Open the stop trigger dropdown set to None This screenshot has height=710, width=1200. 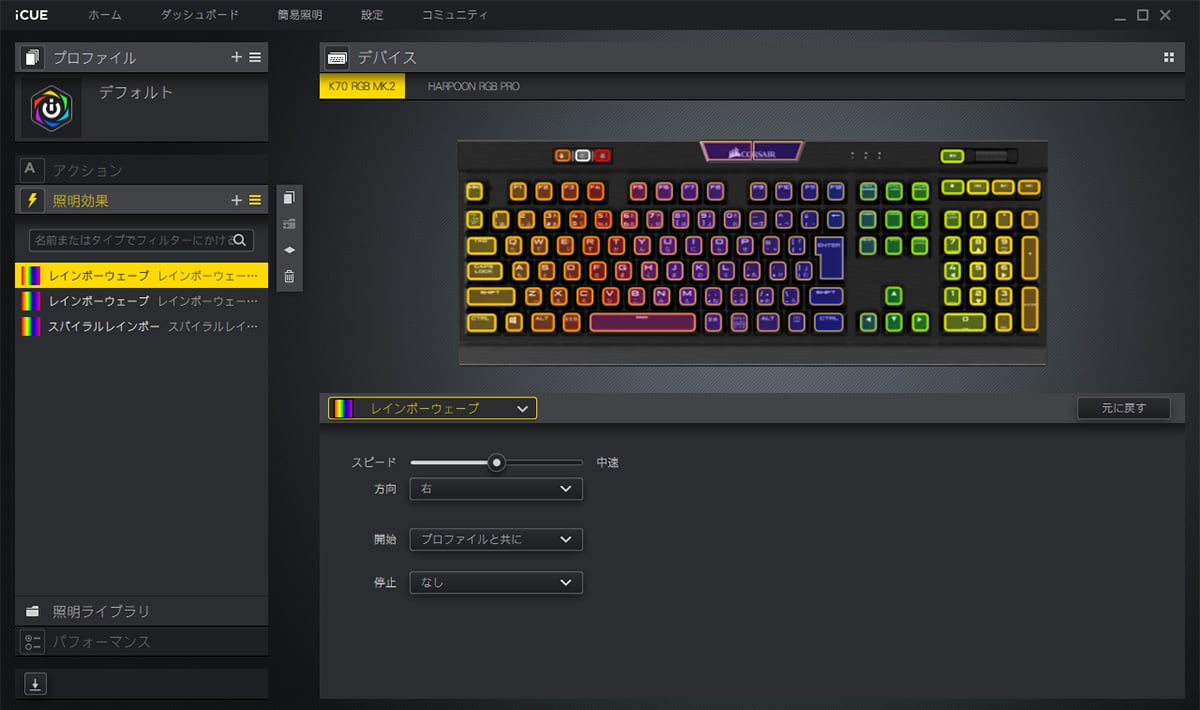[x=496, y=582]
